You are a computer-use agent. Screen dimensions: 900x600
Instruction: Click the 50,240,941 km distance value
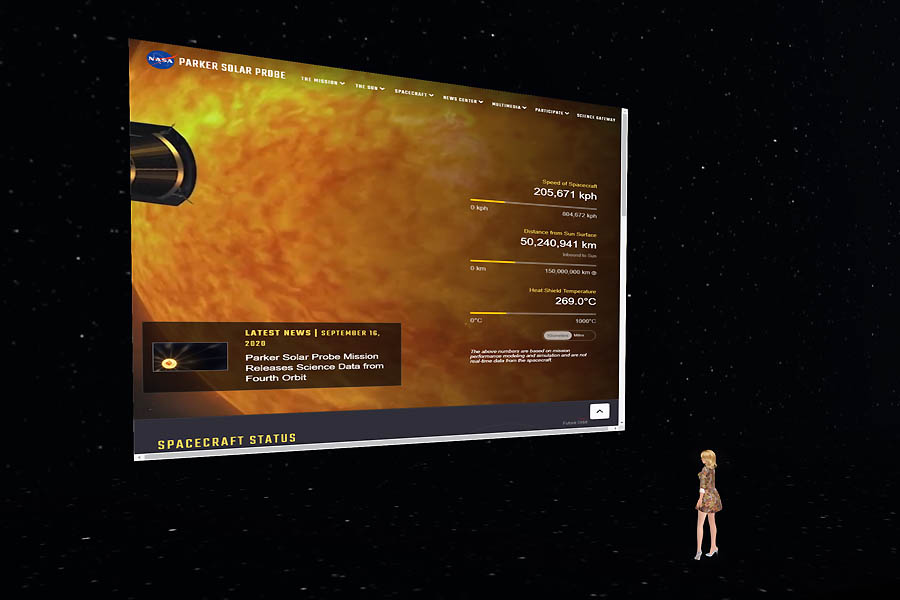point(558,243)
